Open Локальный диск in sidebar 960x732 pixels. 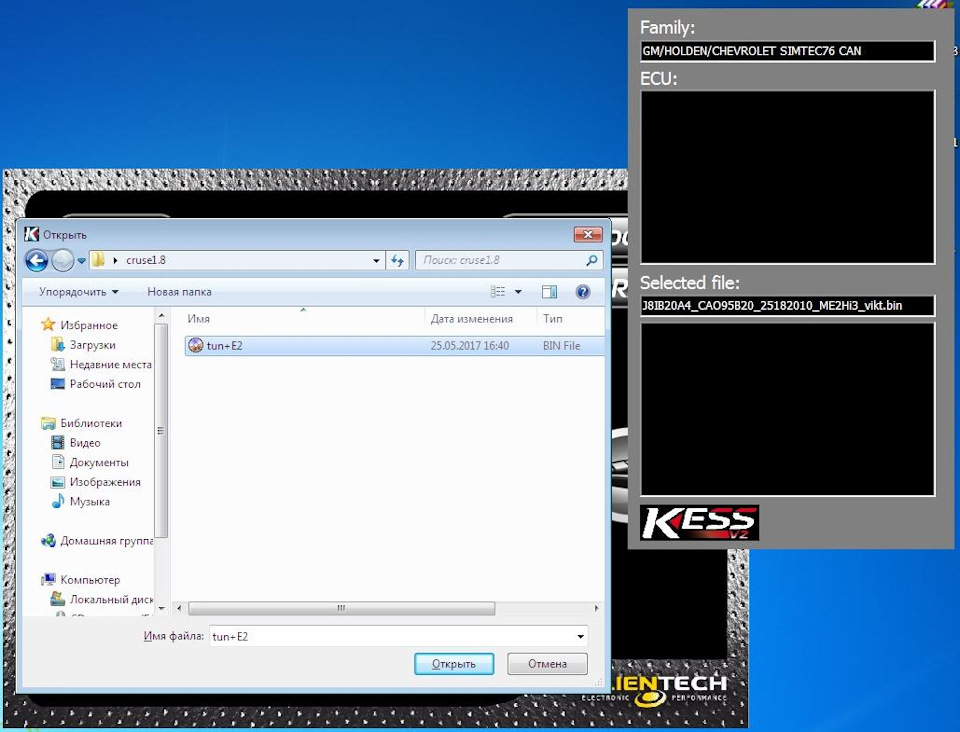tap(110, 599)
